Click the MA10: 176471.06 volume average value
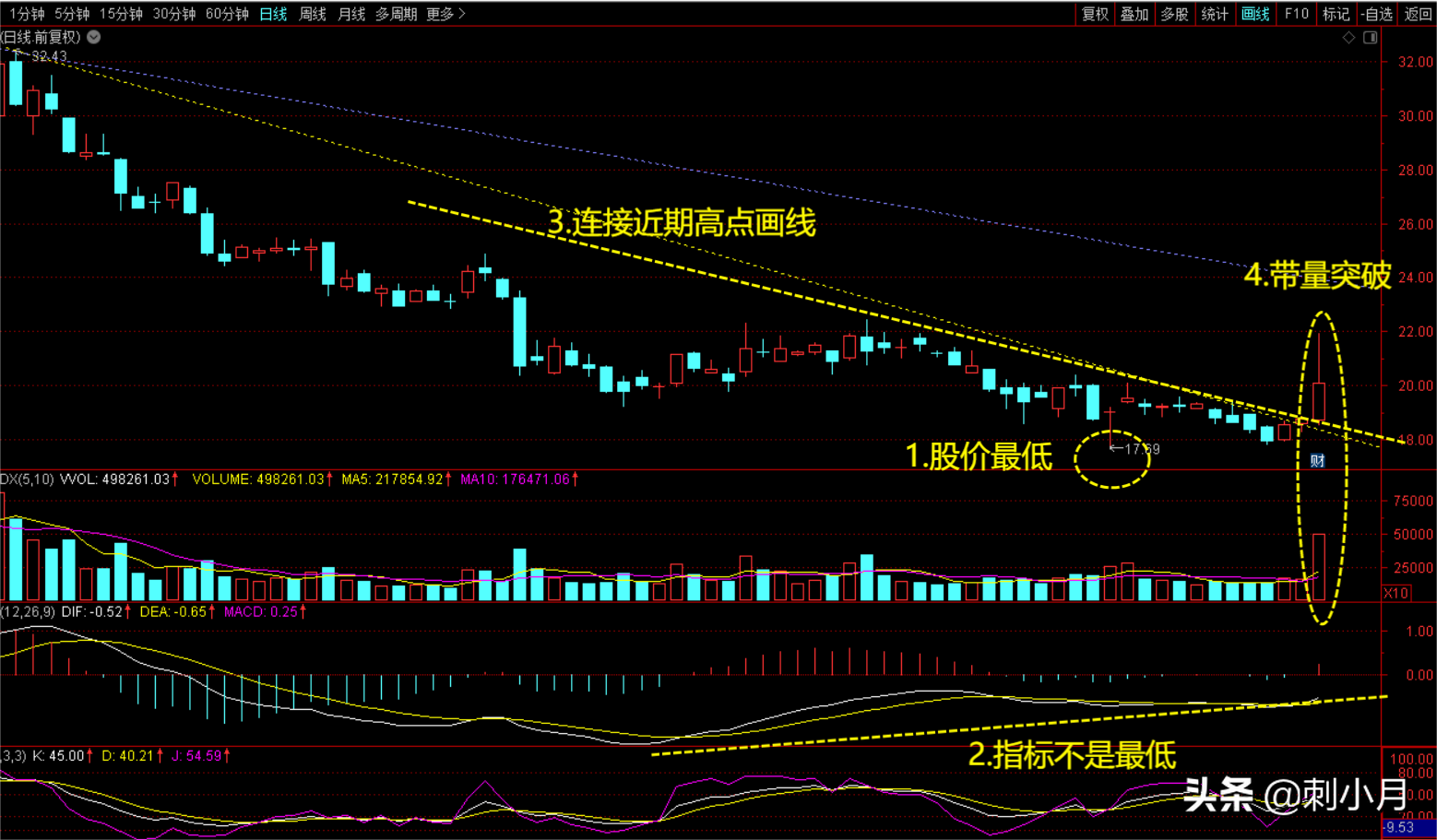 (x=516, y=479)
